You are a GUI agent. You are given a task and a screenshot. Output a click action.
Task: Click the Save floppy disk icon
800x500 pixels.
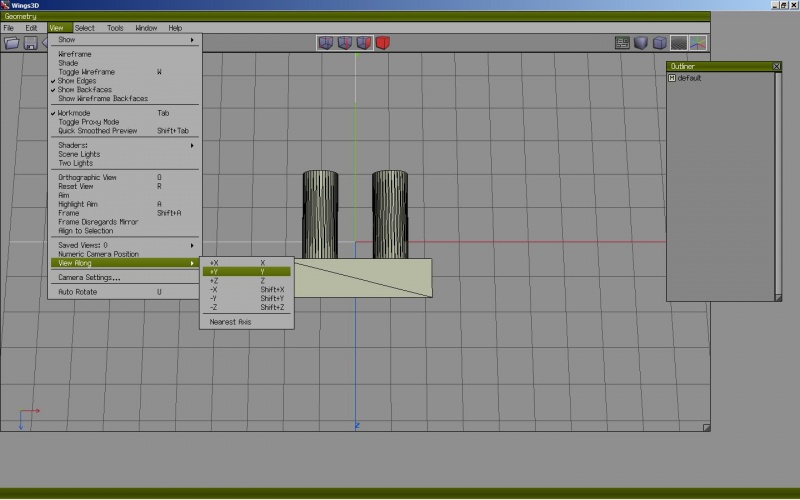coord(31,43)
